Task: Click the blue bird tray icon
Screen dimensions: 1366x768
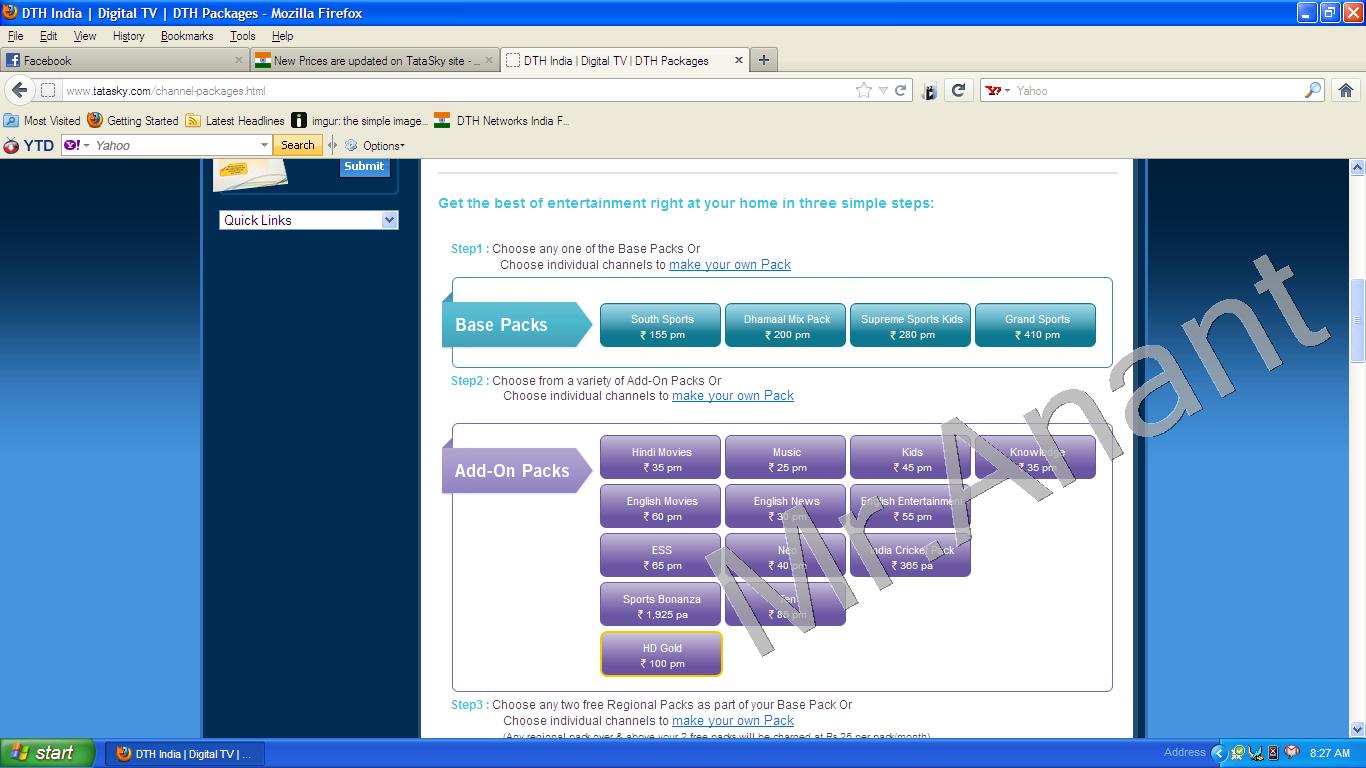Action: (1256, 752)
